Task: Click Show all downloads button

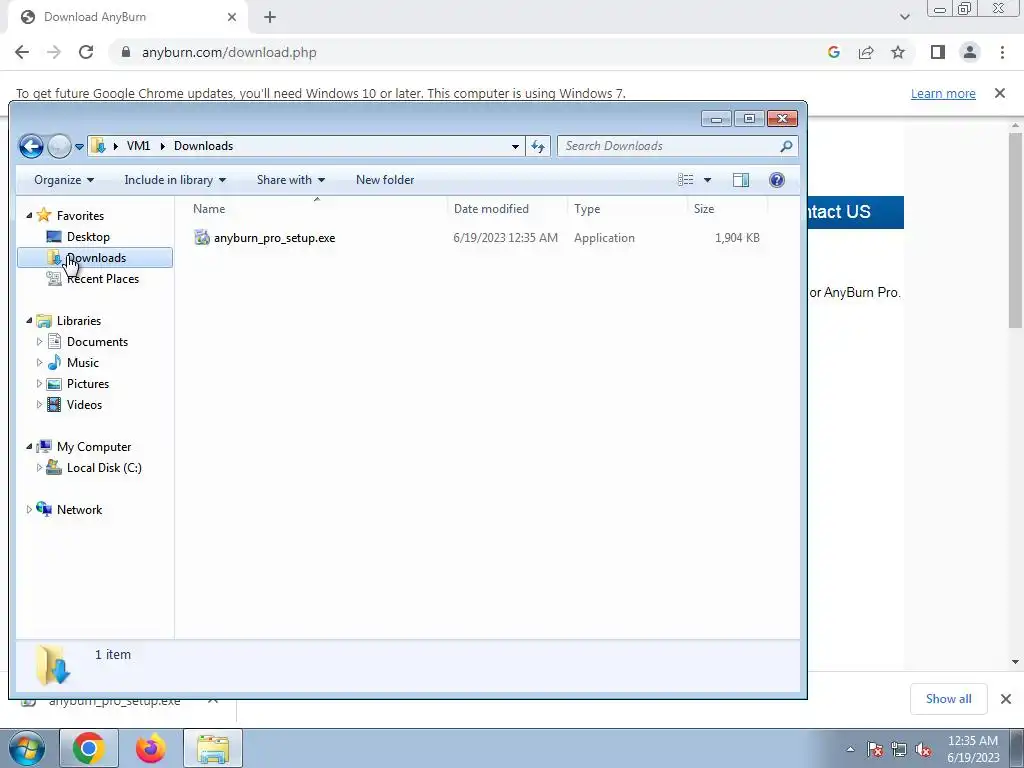Action: coord(948,699)
